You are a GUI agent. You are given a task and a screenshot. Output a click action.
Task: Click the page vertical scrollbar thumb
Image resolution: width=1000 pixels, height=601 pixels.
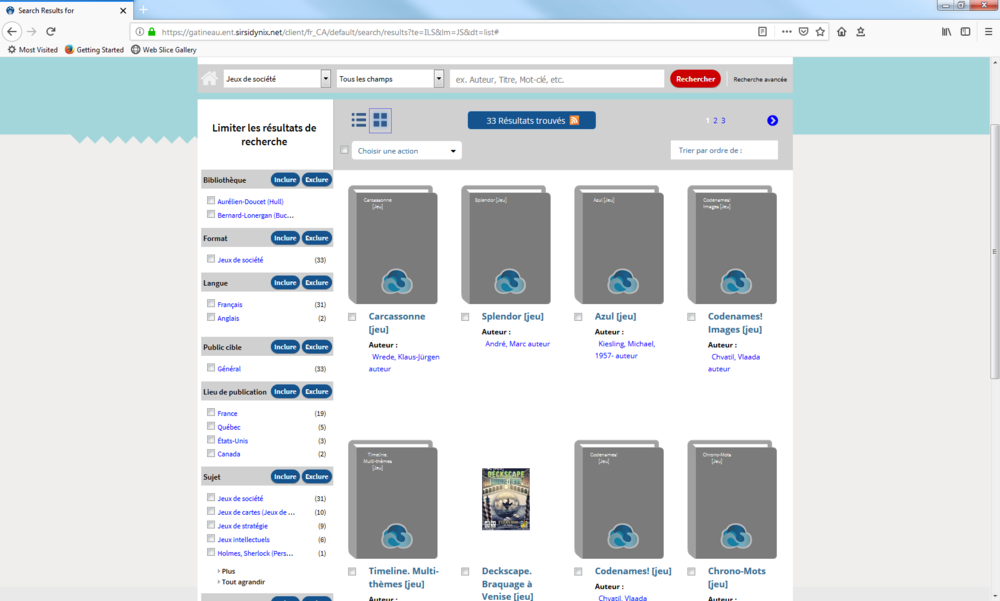[994, 251]
